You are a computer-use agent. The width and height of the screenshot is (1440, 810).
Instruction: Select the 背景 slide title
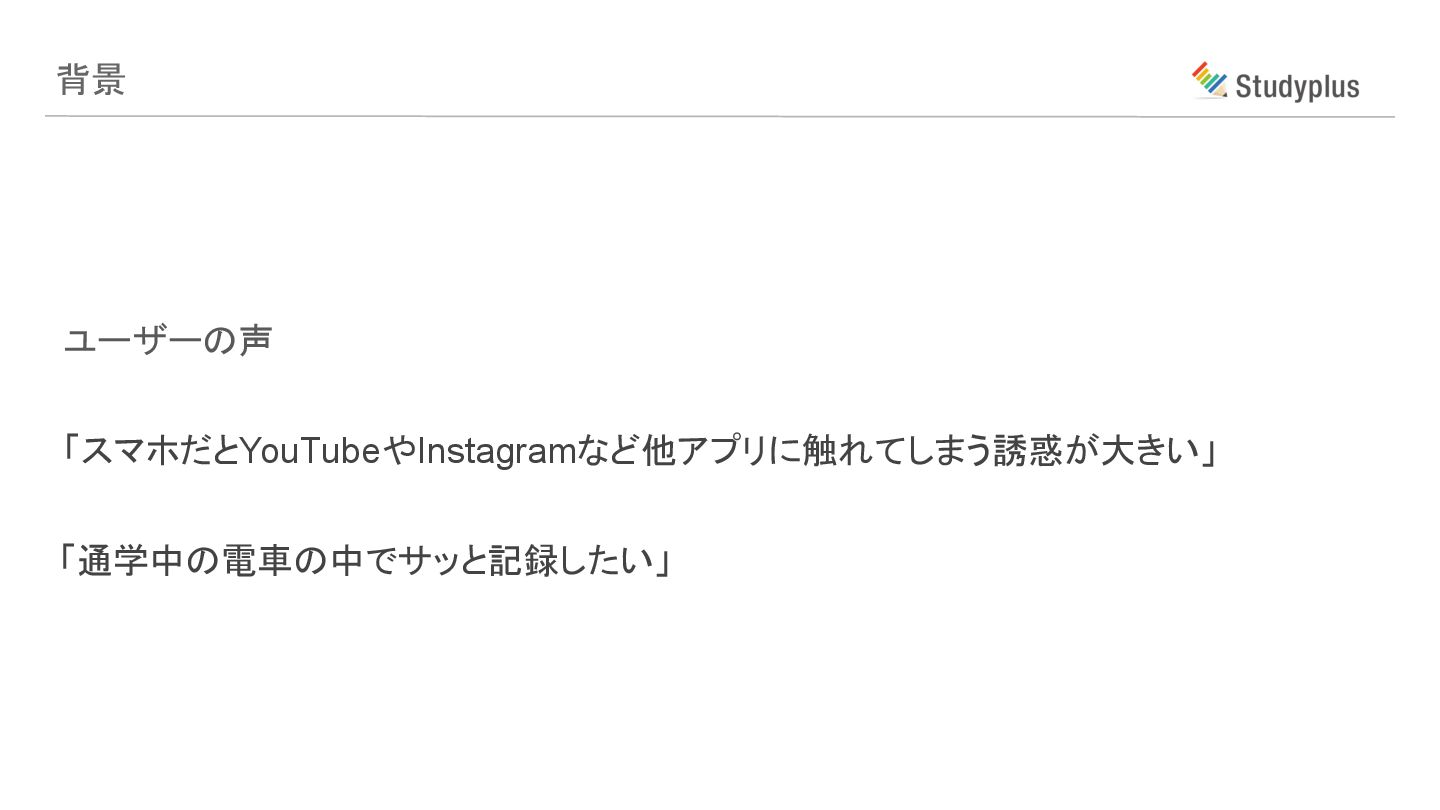91,79
